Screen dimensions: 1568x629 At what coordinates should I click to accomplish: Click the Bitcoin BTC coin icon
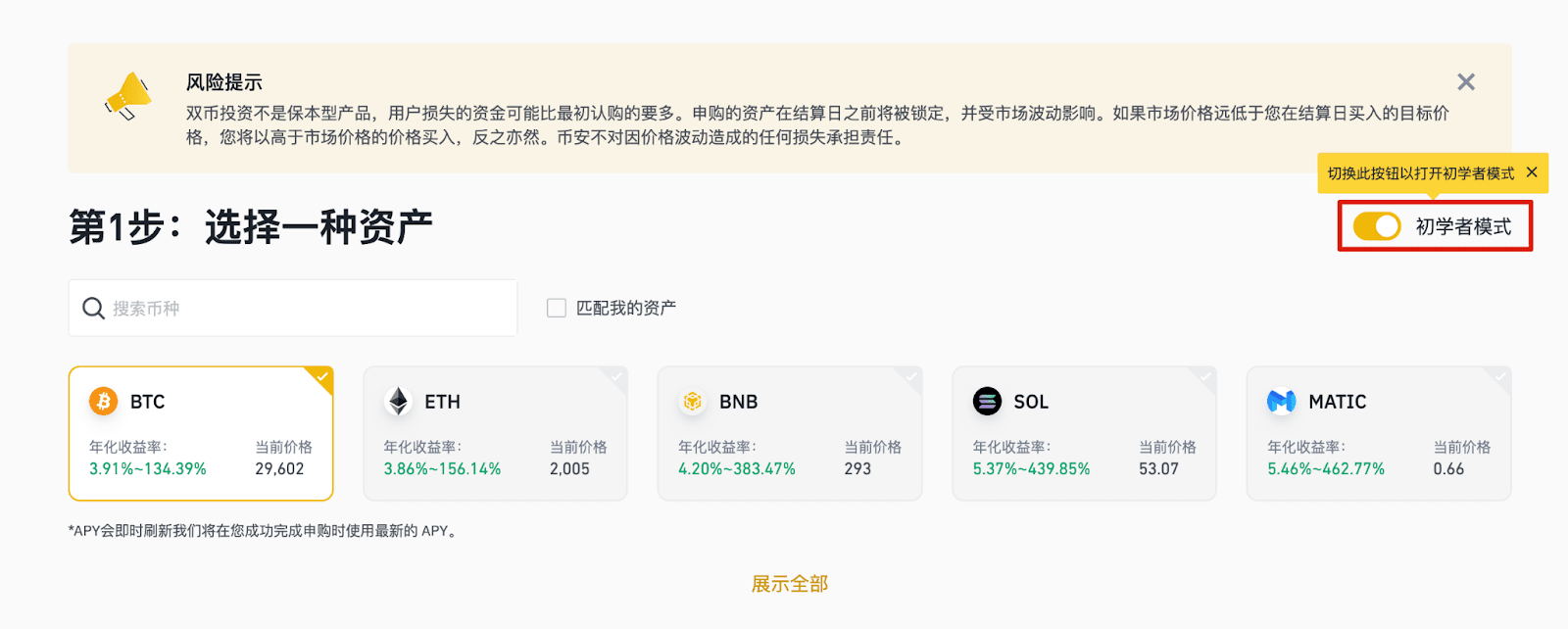click(104, 401)
